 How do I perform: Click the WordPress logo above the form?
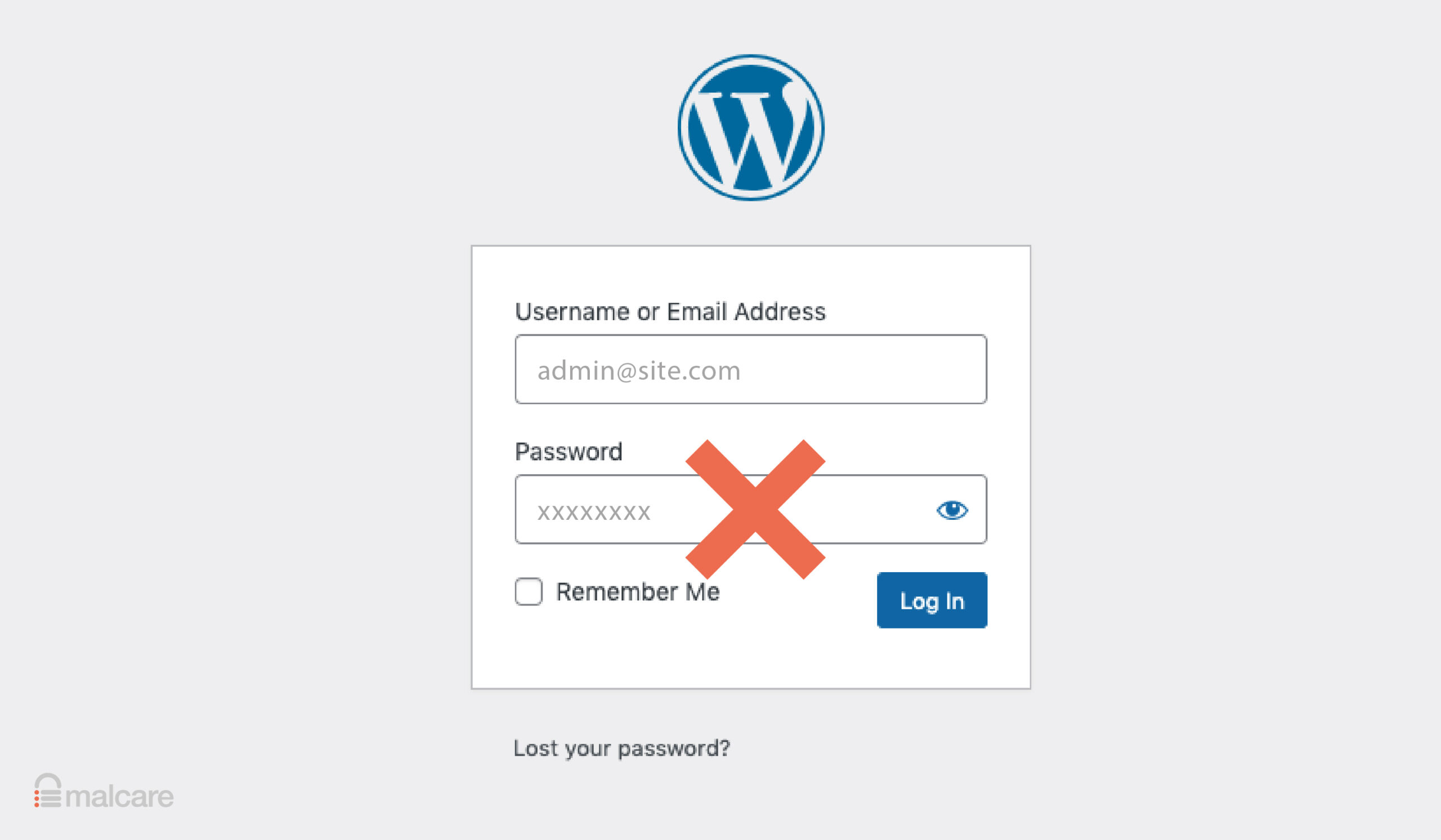[751, 127]
